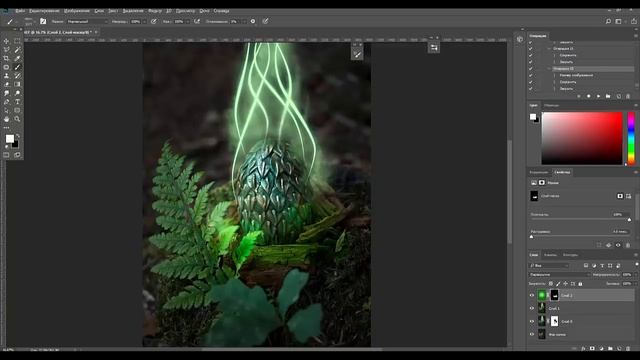Open the Изображение menu
Screen dimensions: 640x360
(77, 11)
